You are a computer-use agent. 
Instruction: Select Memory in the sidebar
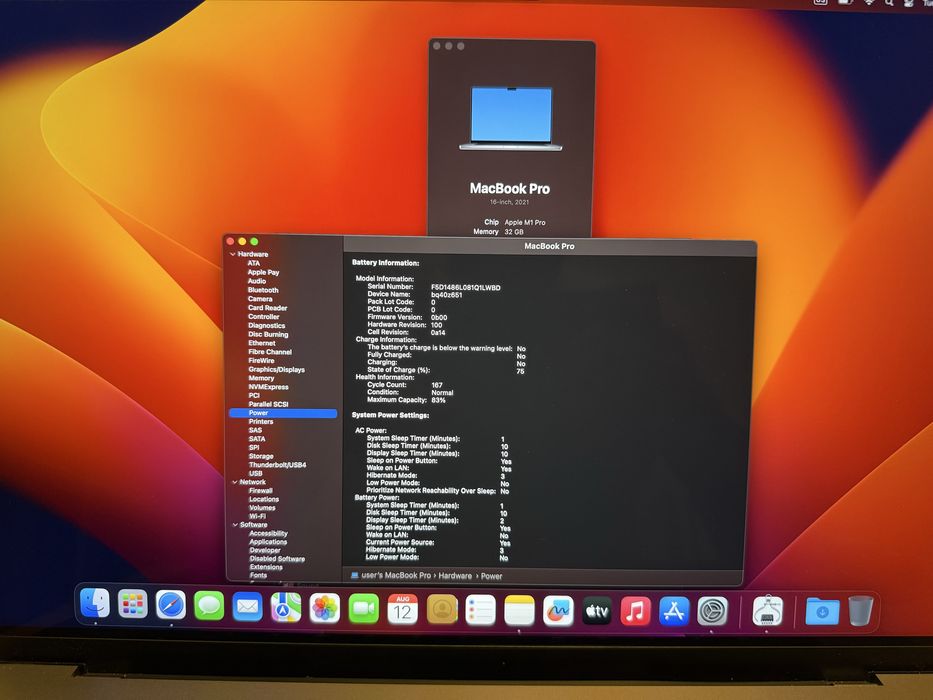tap(261, 378)
